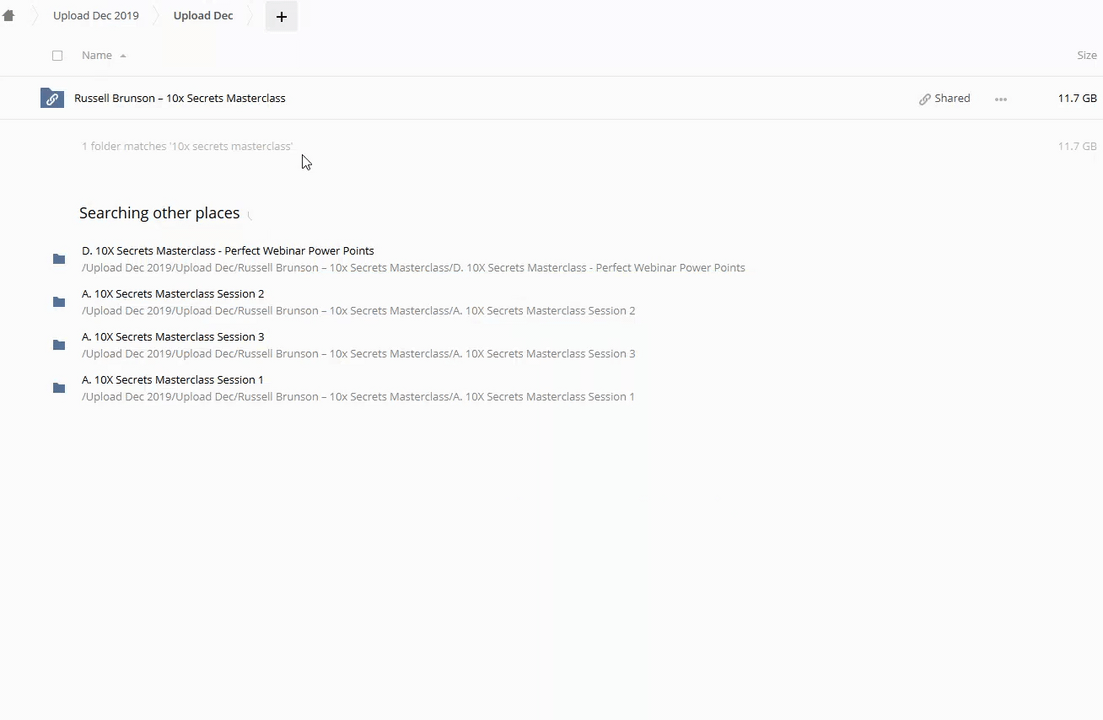Click folder icon for Perfect Webinar Power Points
Screen dimensions: 1103x720
click(59, 259)
